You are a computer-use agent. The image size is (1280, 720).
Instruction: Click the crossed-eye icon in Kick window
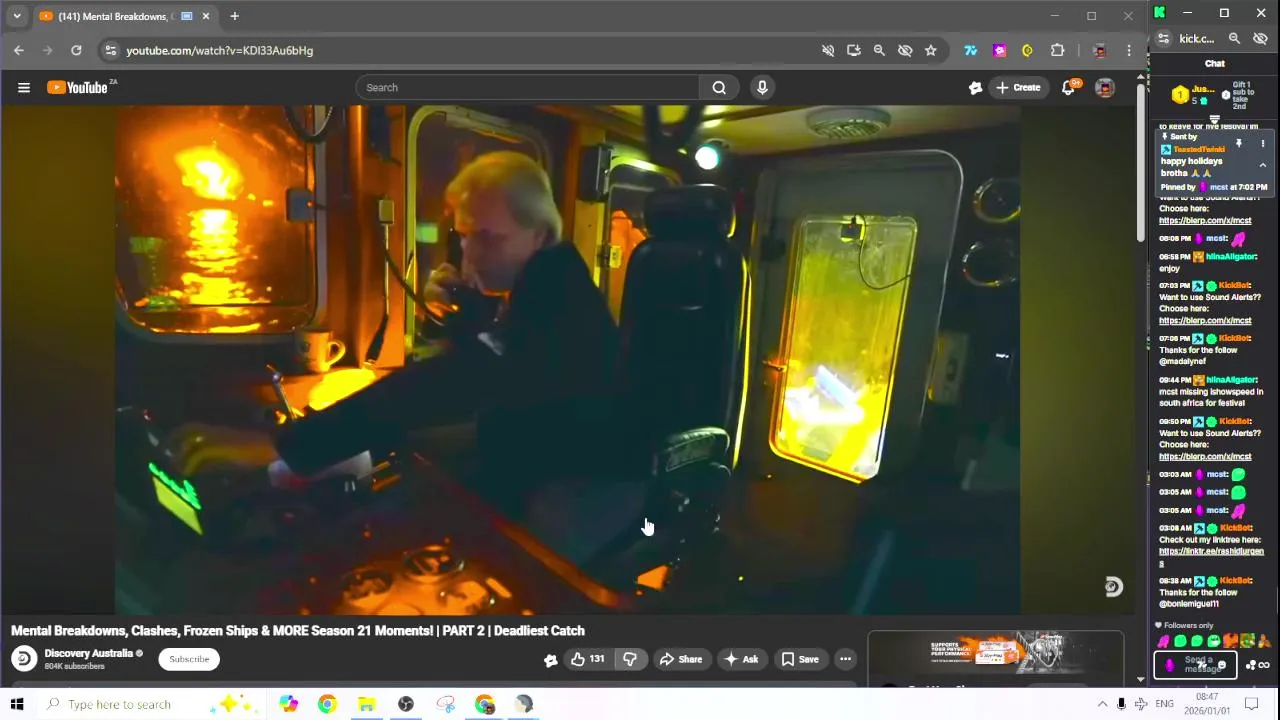1260,38
